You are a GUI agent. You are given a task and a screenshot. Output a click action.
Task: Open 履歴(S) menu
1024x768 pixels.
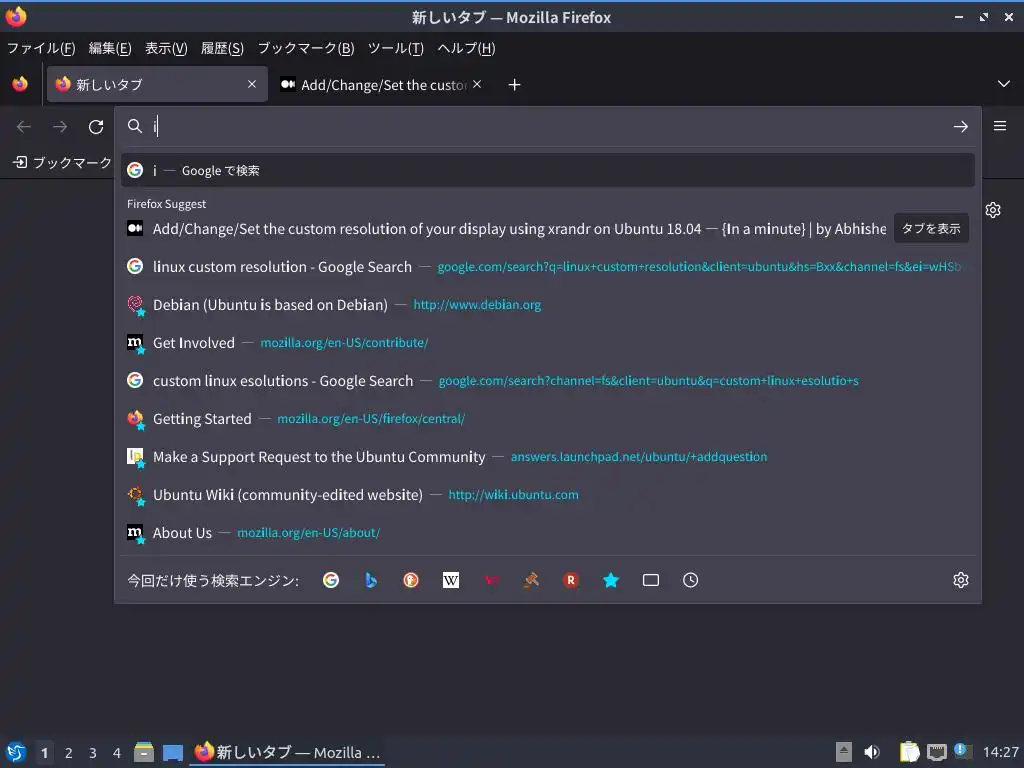(222, 48)
